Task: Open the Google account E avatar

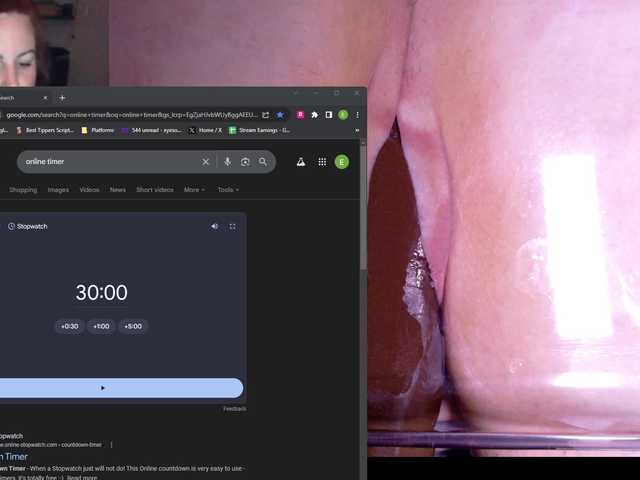Action: pyautogui.click(x=342, y=162)
